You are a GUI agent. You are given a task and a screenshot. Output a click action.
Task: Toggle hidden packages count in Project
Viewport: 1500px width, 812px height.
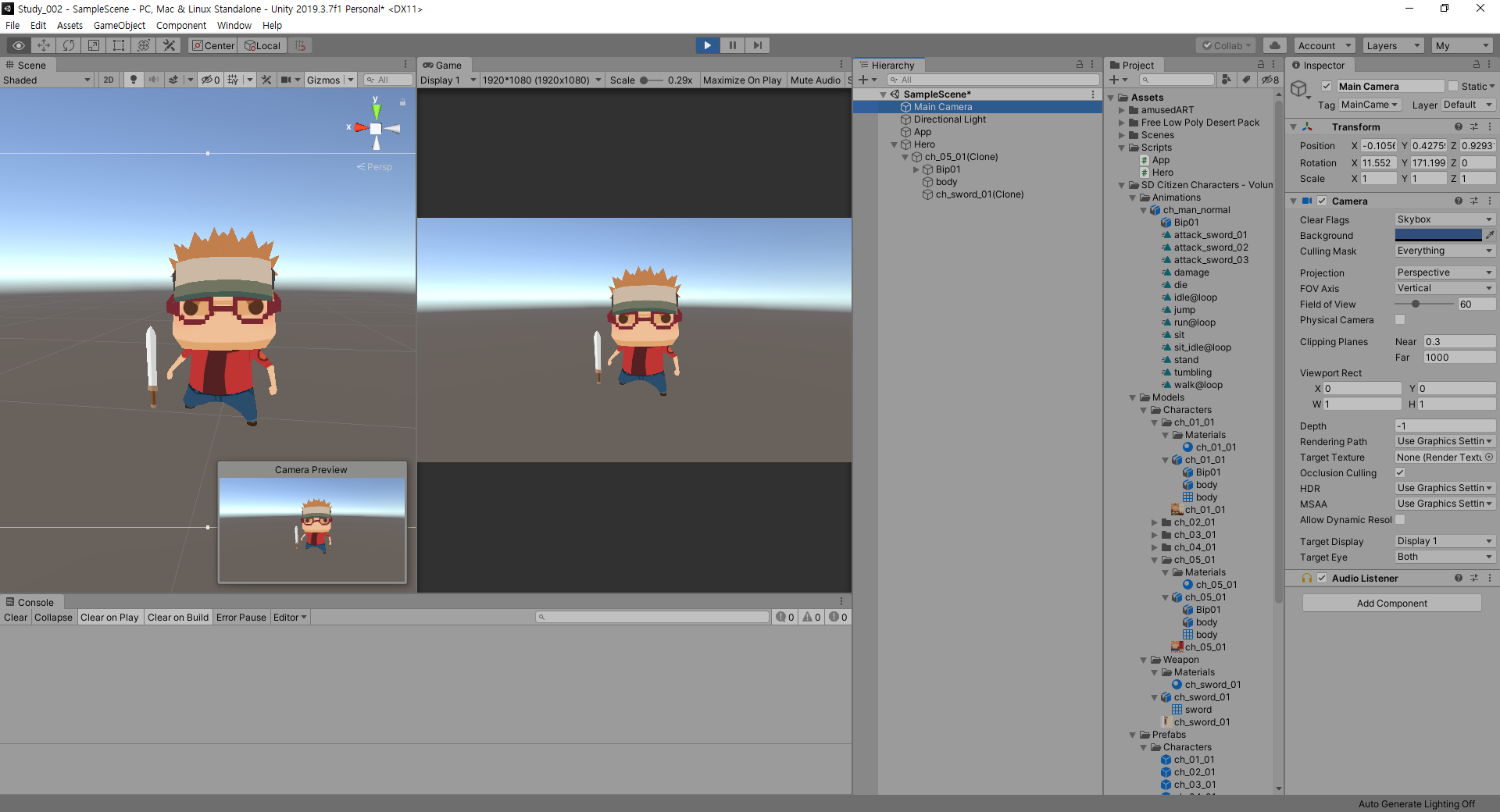coord(1271,80)
